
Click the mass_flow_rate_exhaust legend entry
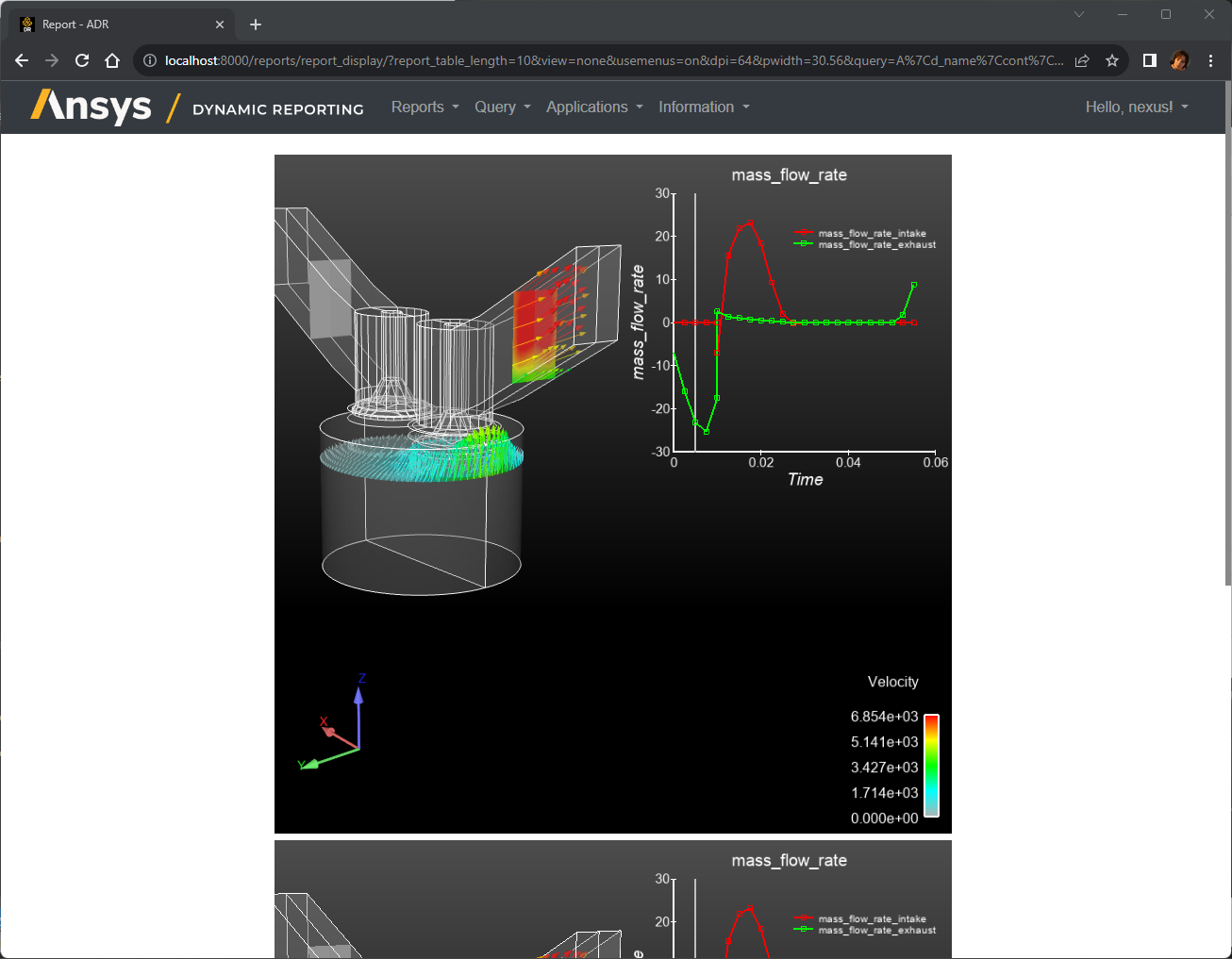(x=865, y=244)
